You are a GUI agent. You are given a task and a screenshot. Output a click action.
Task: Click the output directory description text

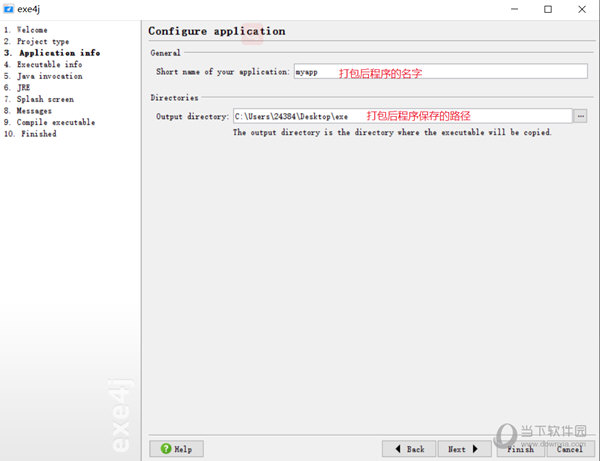(392, 132)
